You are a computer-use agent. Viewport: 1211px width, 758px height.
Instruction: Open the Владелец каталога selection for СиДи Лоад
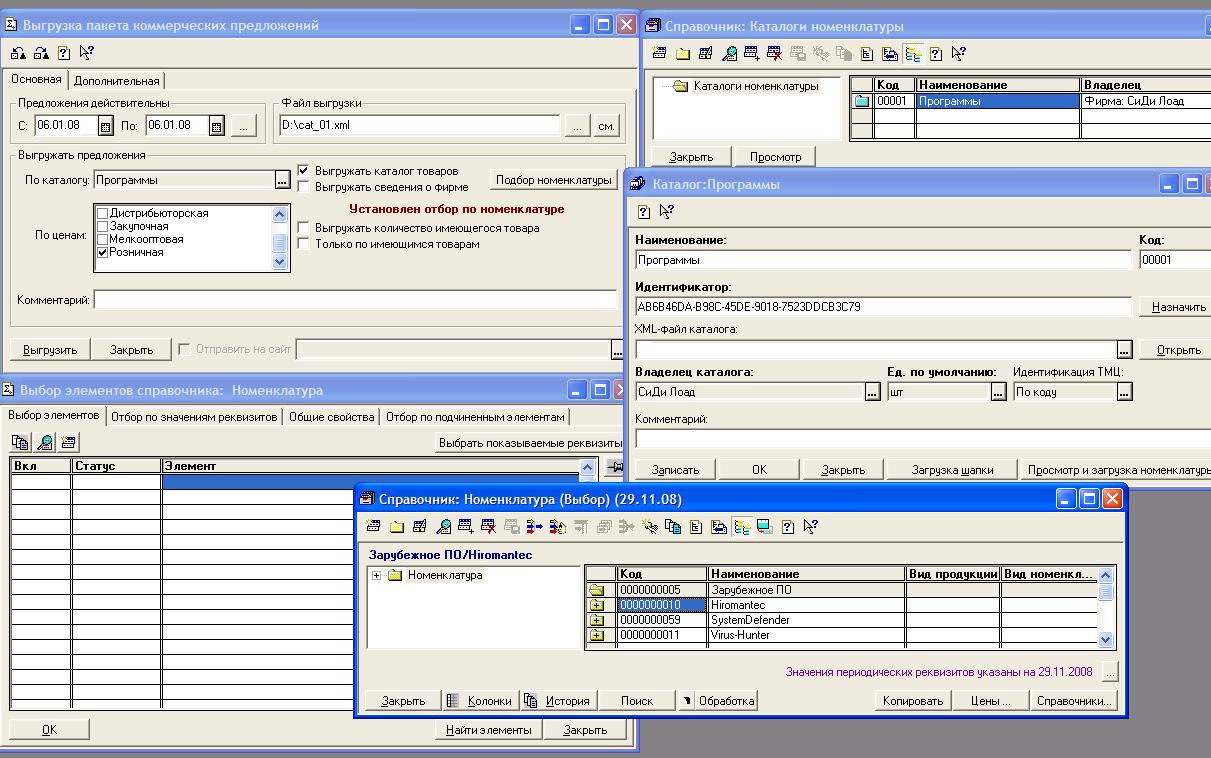pyautogui.click(x=872, y=392)
